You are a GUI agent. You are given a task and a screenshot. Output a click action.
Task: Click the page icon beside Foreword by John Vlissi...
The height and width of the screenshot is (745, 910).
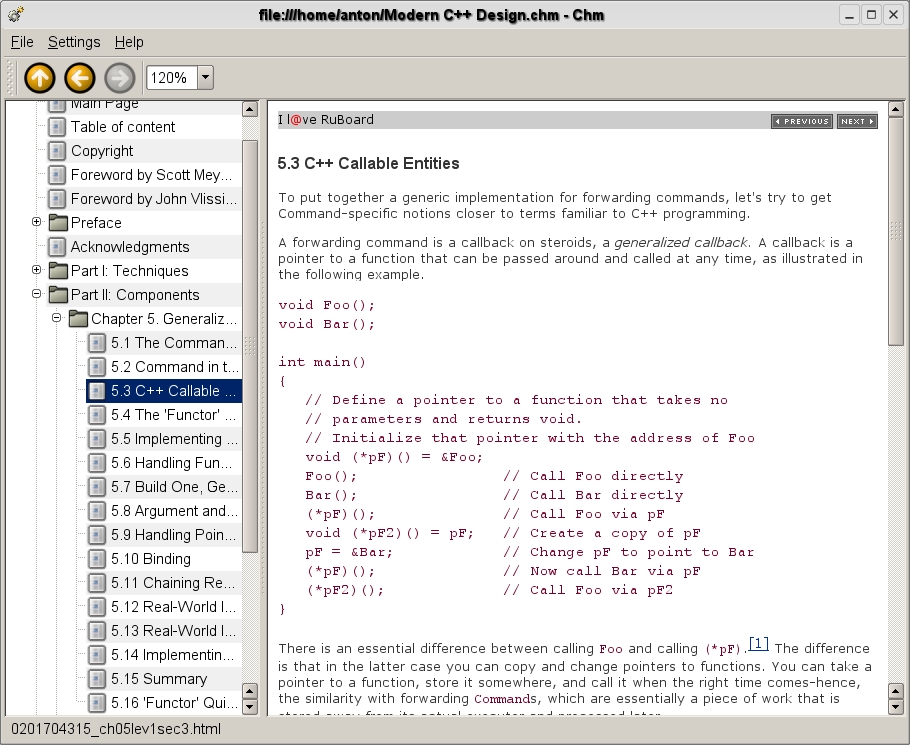pos(57,199)
